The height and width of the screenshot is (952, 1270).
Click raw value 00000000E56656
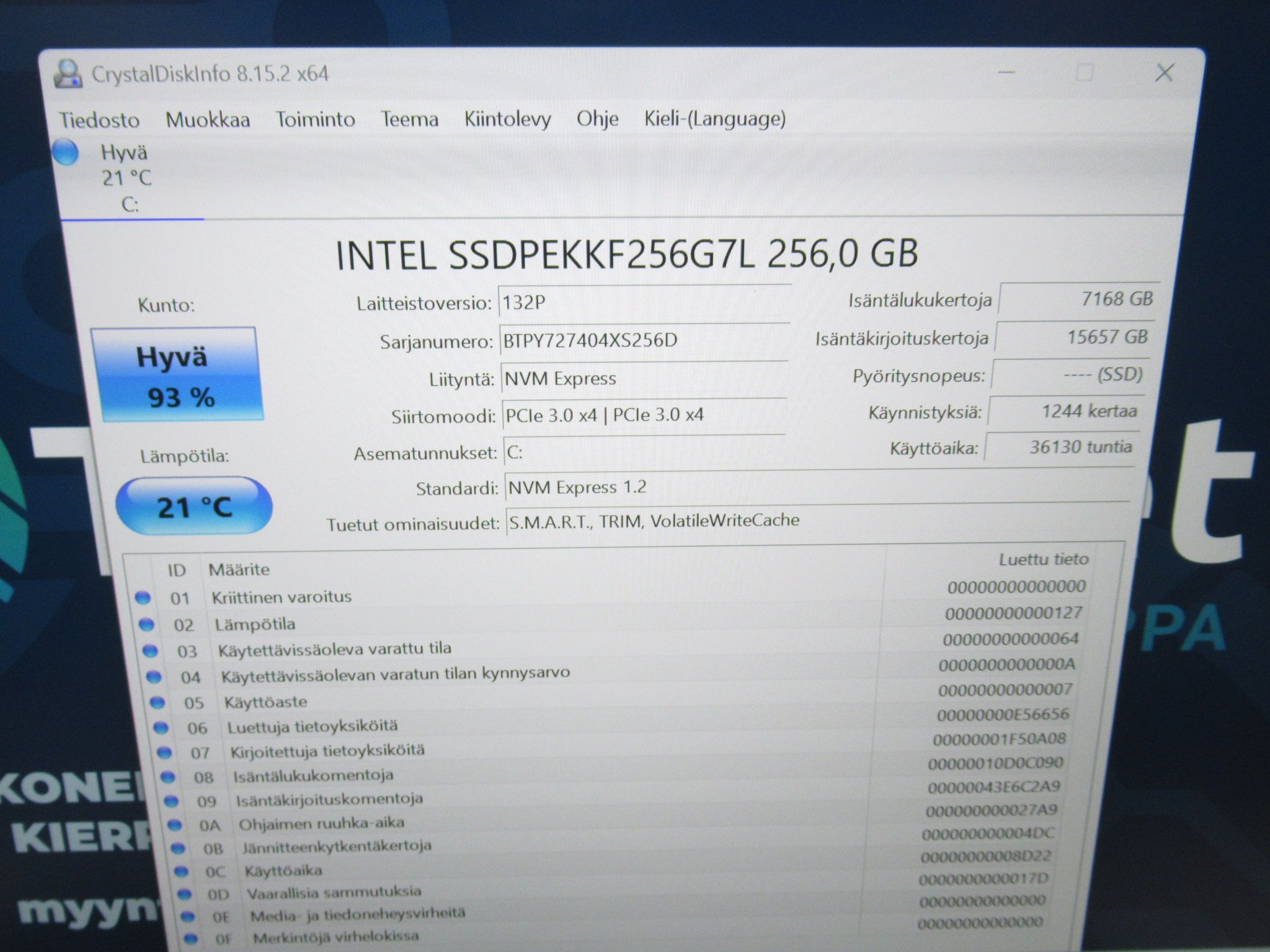1003,715
